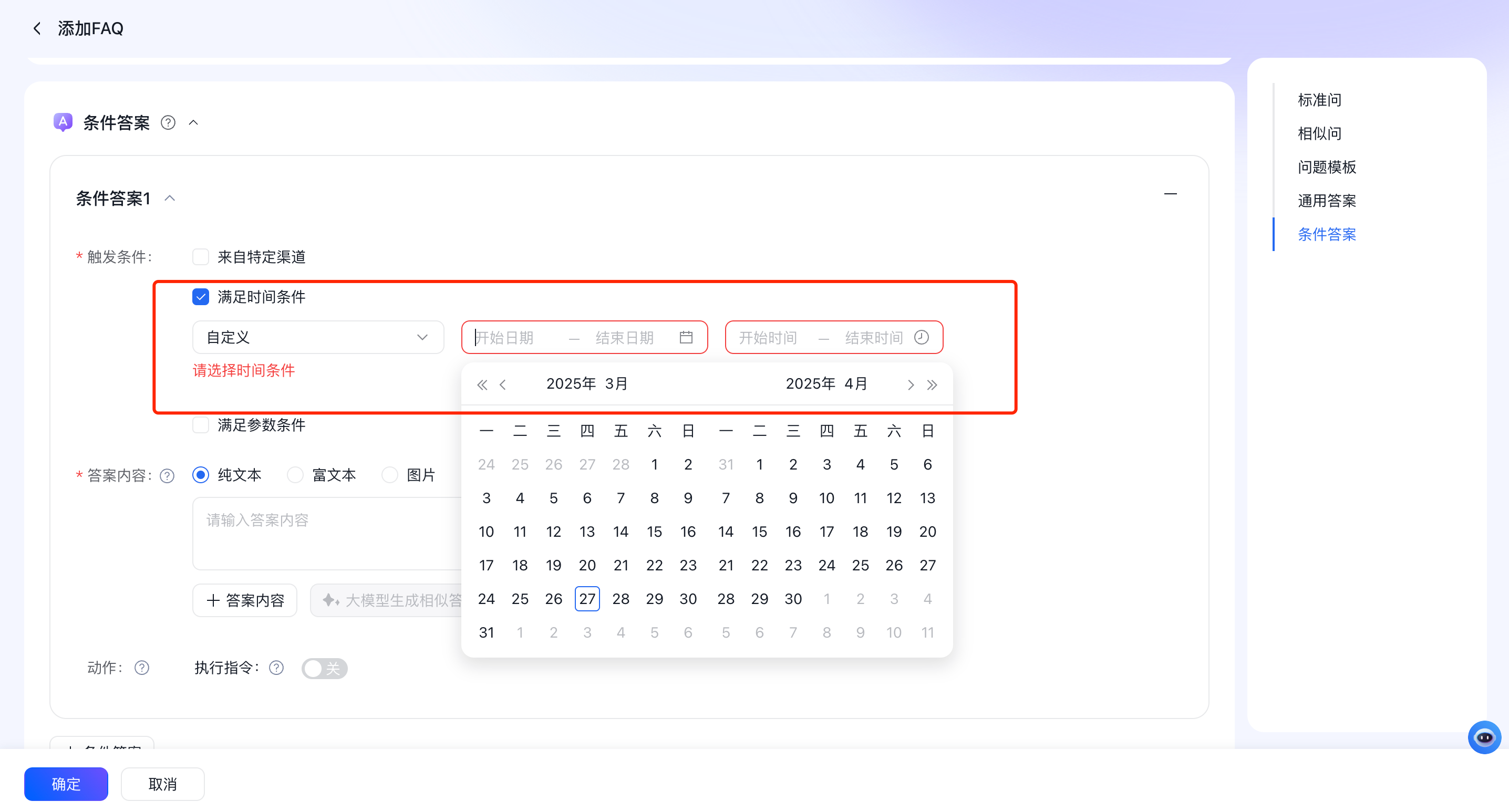Collapse the 条件答案1 section

point(170,199)
